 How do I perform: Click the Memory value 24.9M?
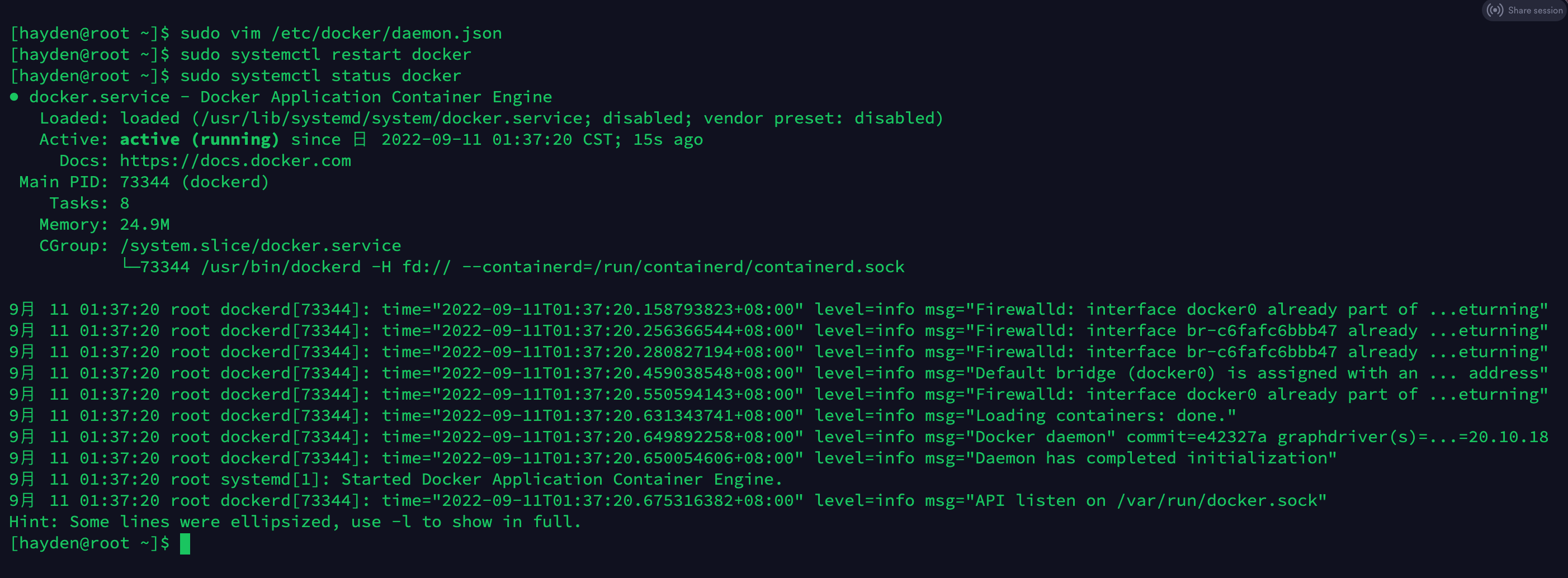click(x=145, y=225)
